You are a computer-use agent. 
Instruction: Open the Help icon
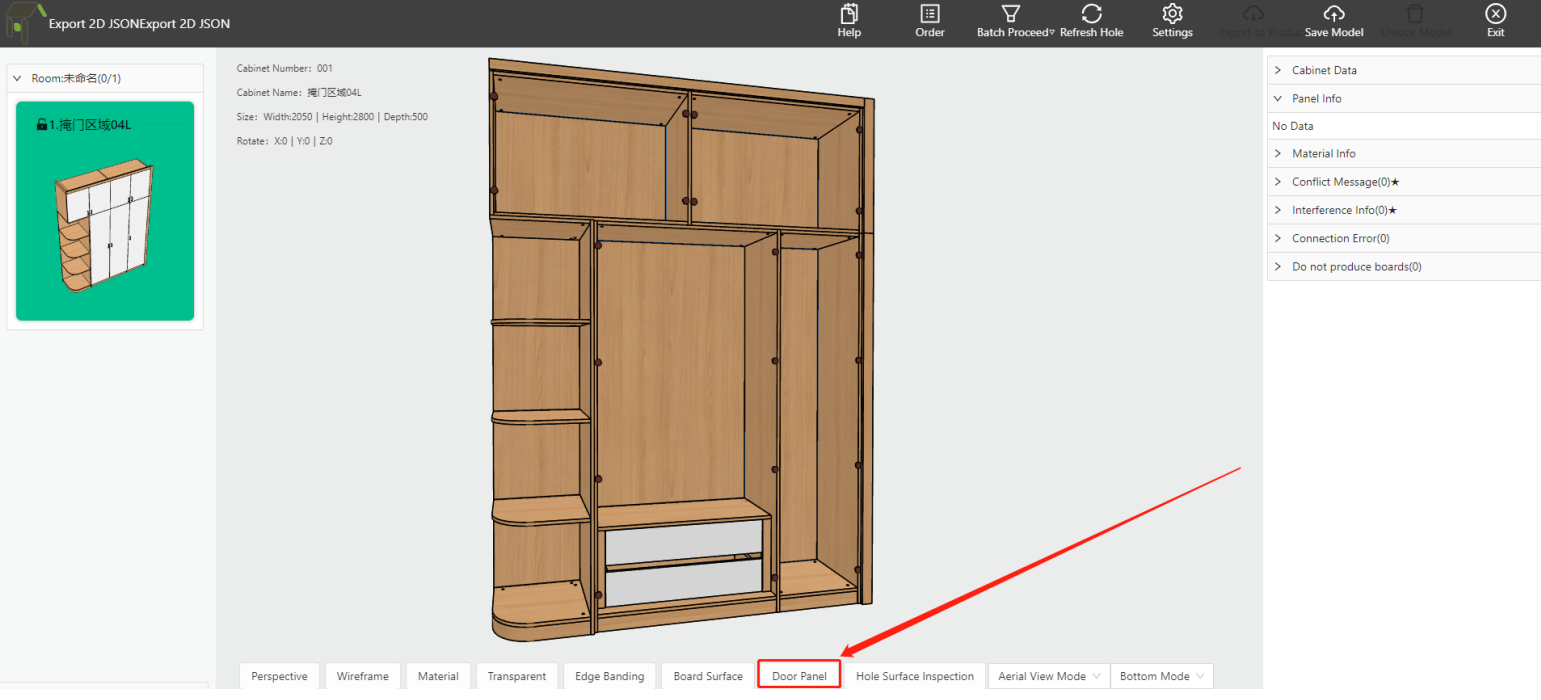click(849, 14)
